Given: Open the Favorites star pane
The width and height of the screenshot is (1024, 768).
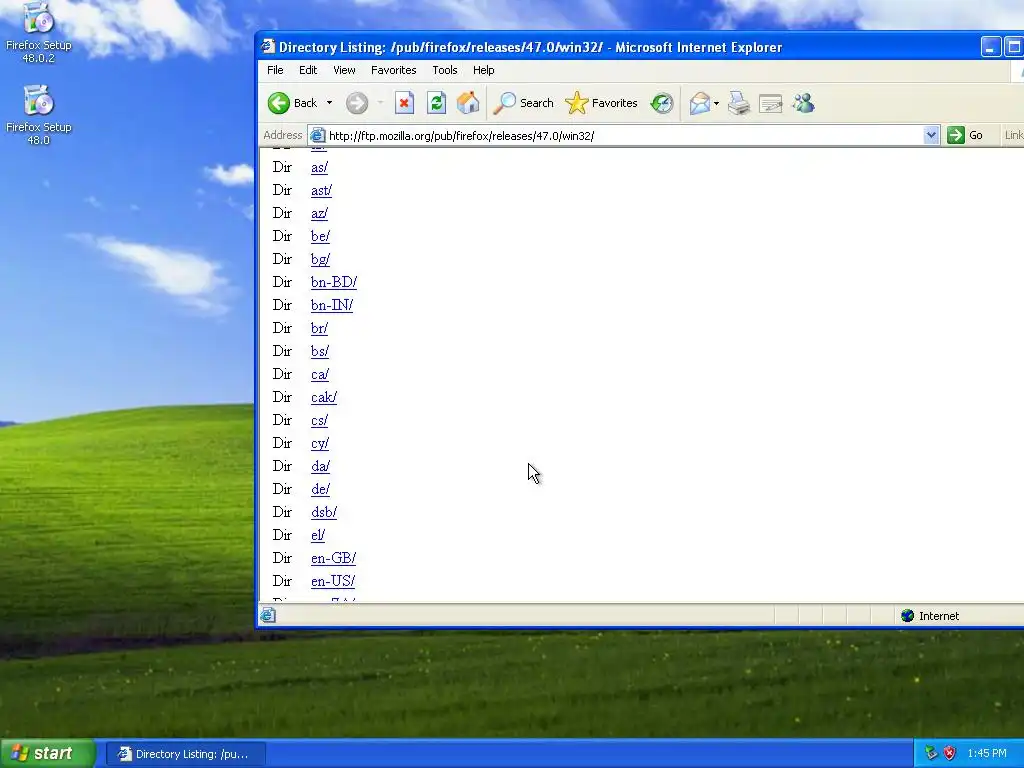Looking at the screenshot, I should pos(601,103).
